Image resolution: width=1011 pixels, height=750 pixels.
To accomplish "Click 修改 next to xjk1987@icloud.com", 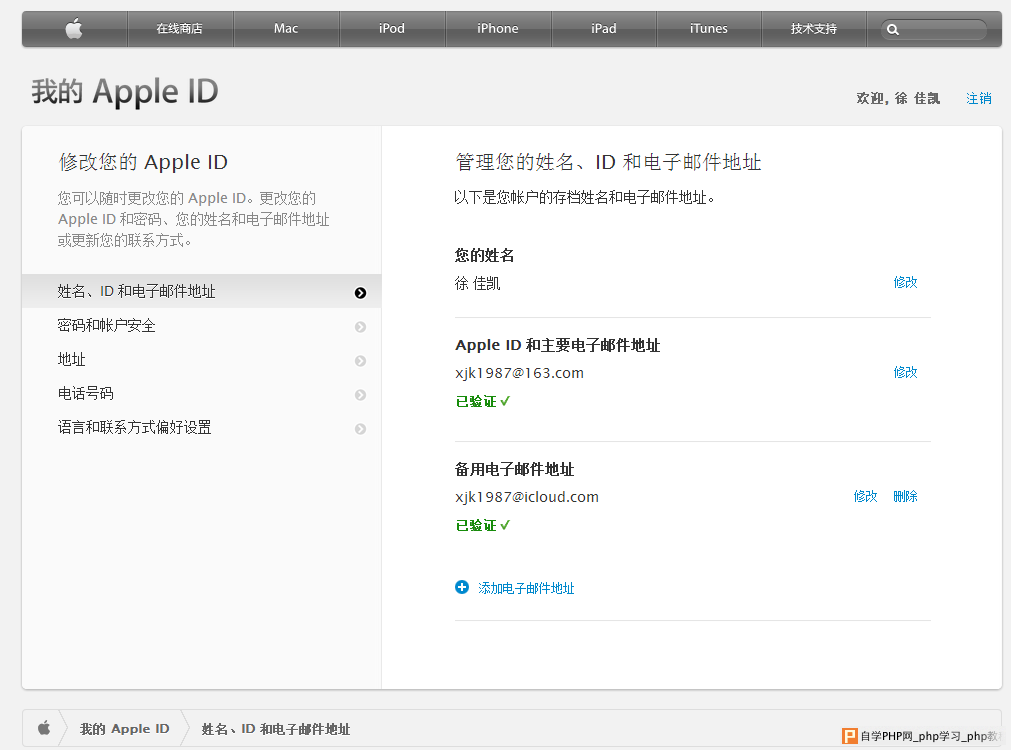I will [x=865, y=496].
